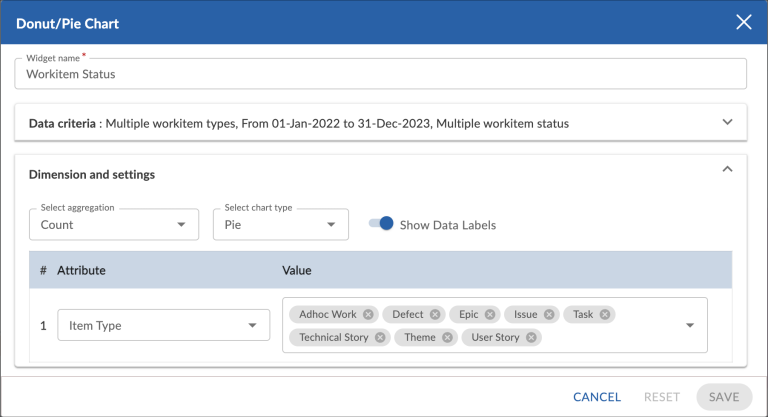768x417 pixels.
Task: Click the Defect chip label
Action: (408, 315)
